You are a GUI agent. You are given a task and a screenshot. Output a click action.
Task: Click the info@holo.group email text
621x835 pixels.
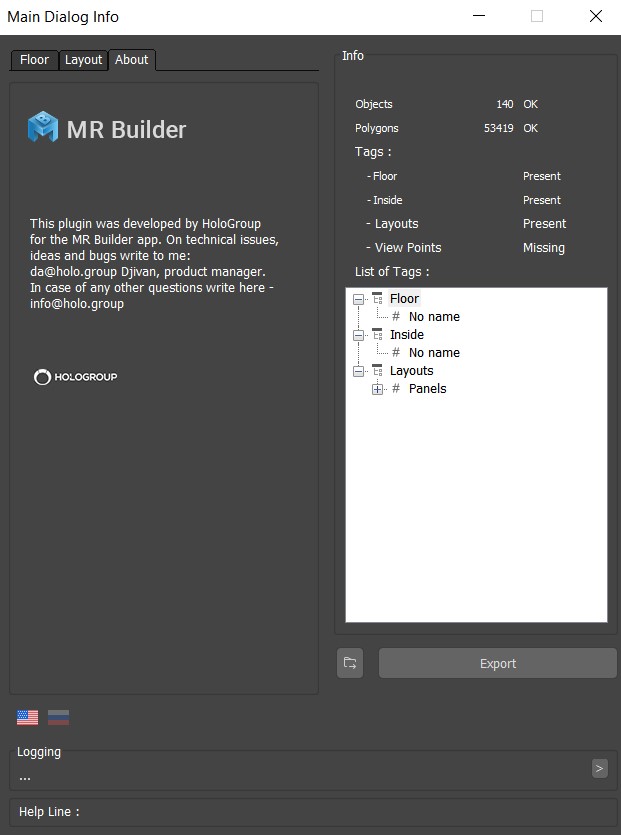coord(77,304)
